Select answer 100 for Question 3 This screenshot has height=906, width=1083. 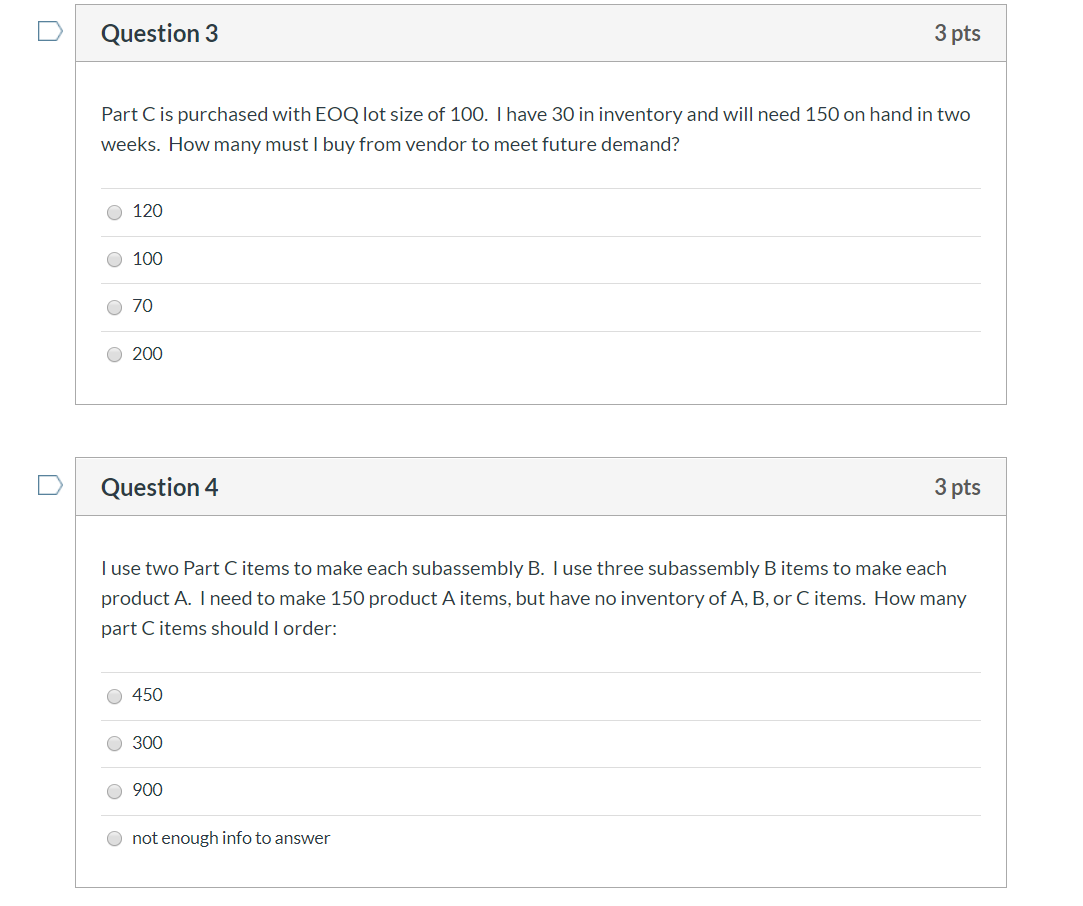pyautogui.click(x=114, y=259)
